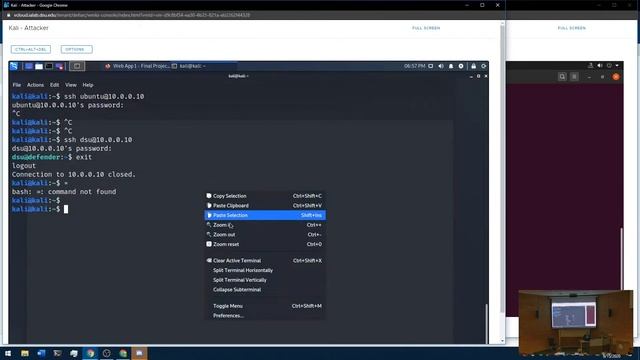Click "ssh dsu@10.0.0.10" command text
Image resolution: width=640 pixels, height=360 pixels.
(98, 140)
